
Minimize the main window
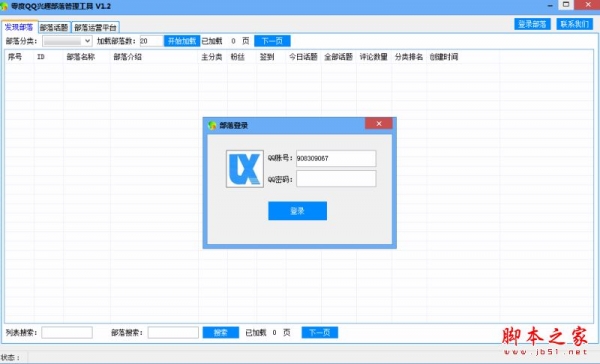click(550, 5)
